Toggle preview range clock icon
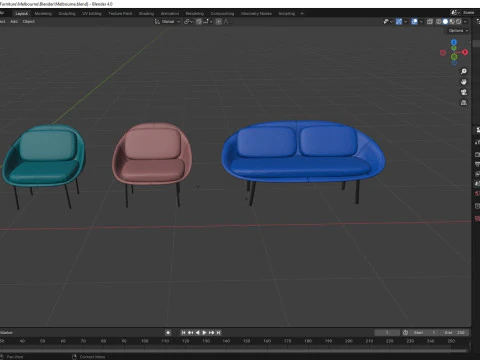 pyautogui.click(x=405, y=333)
